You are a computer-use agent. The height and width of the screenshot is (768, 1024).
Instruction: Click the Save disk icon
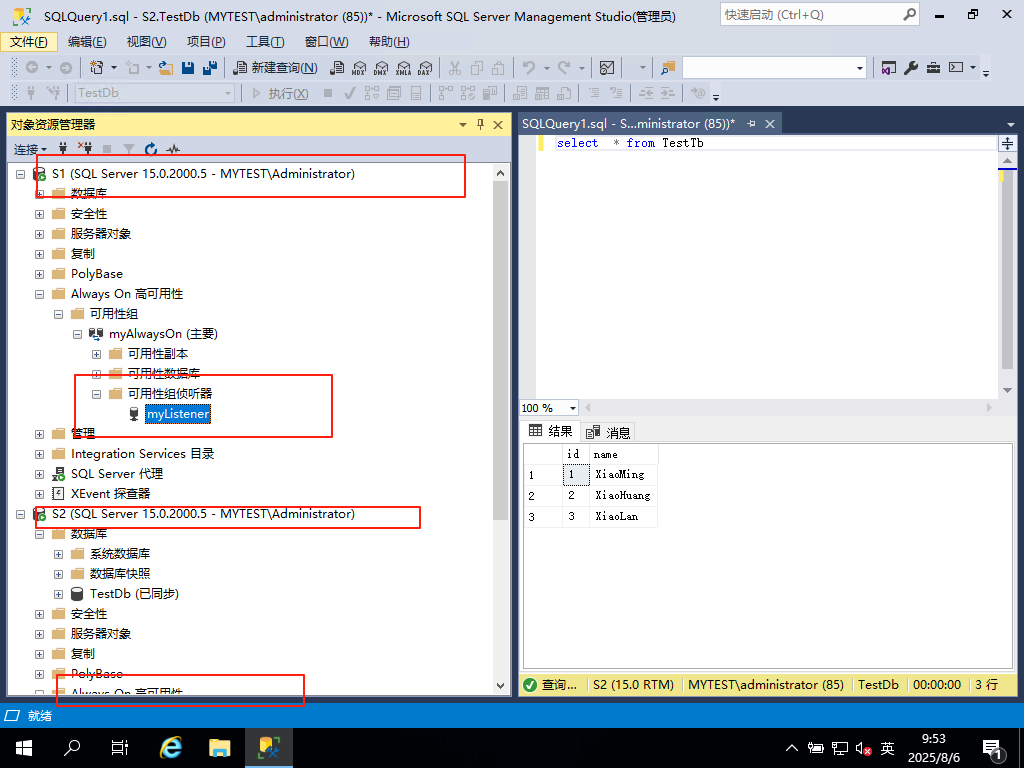point(188,67)
